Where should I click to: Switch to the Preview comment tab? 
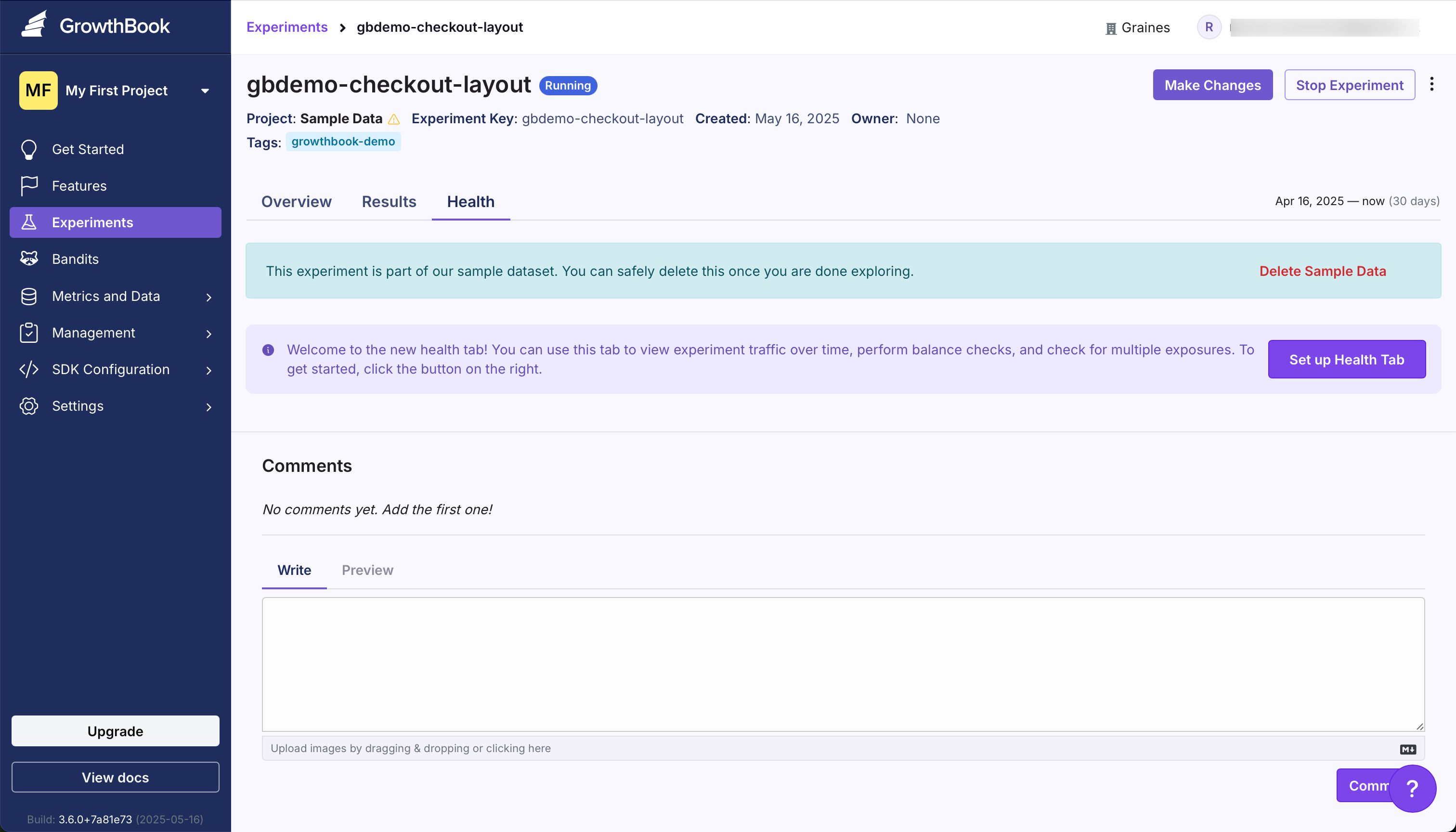(367, 570)
